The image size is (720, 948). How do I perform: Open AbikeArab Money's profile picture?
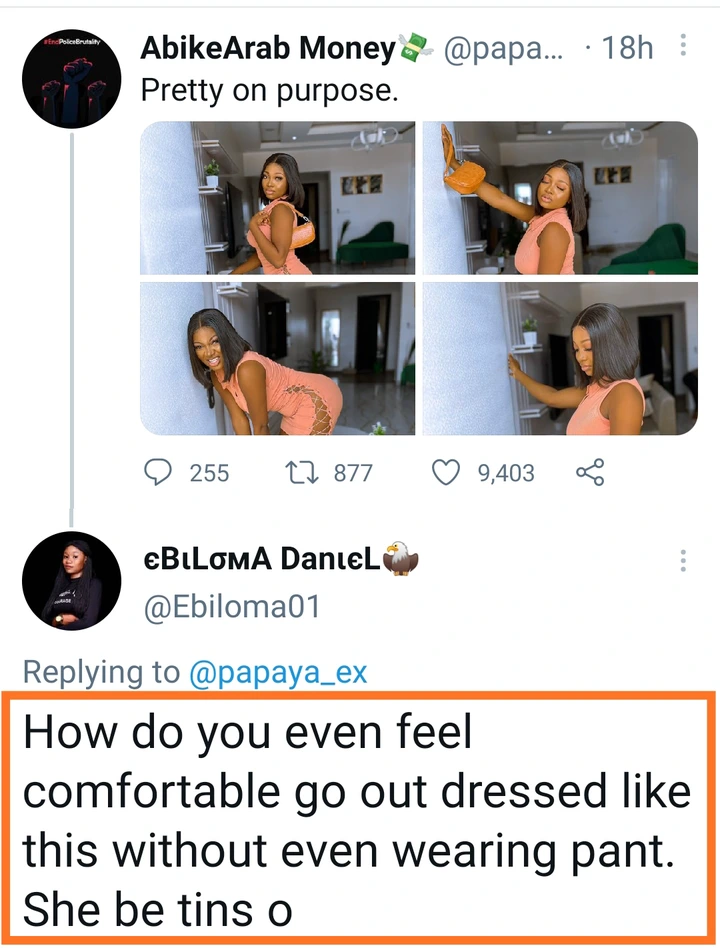coord(71,78)
